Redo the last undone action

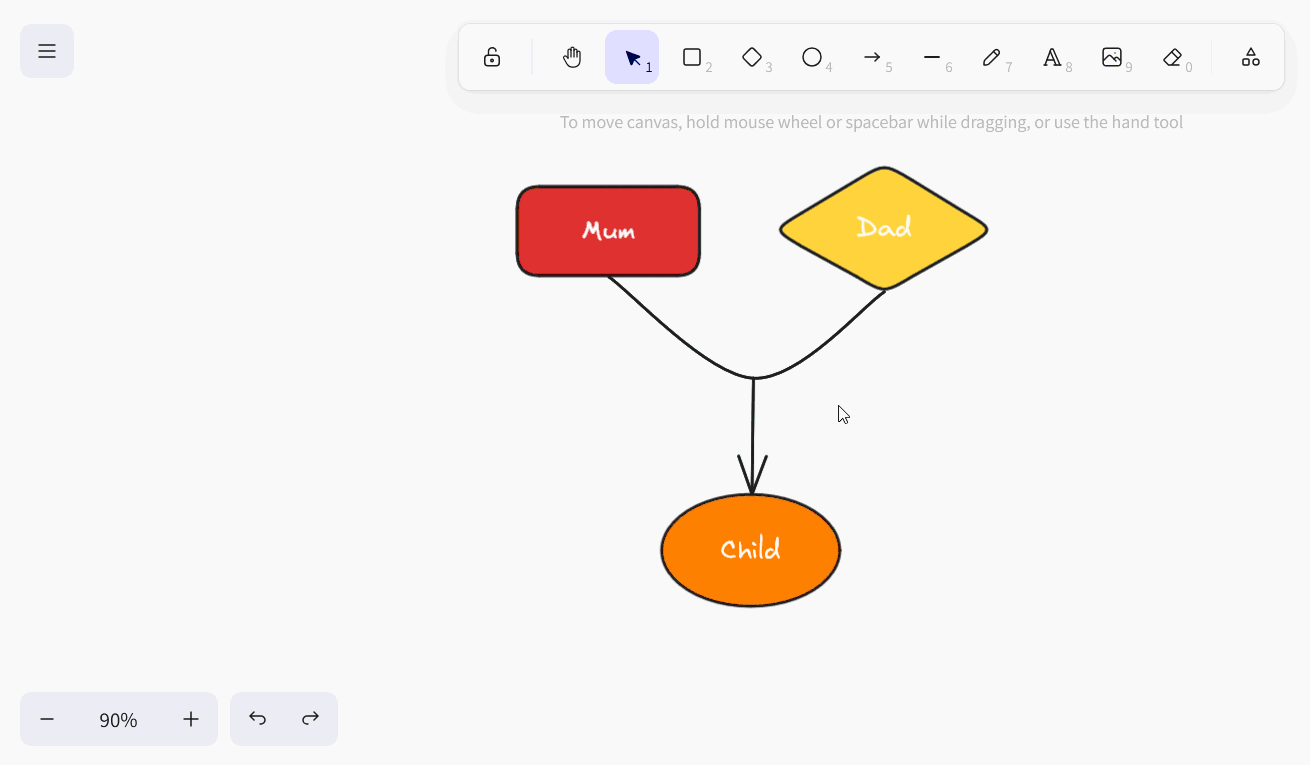311,719
